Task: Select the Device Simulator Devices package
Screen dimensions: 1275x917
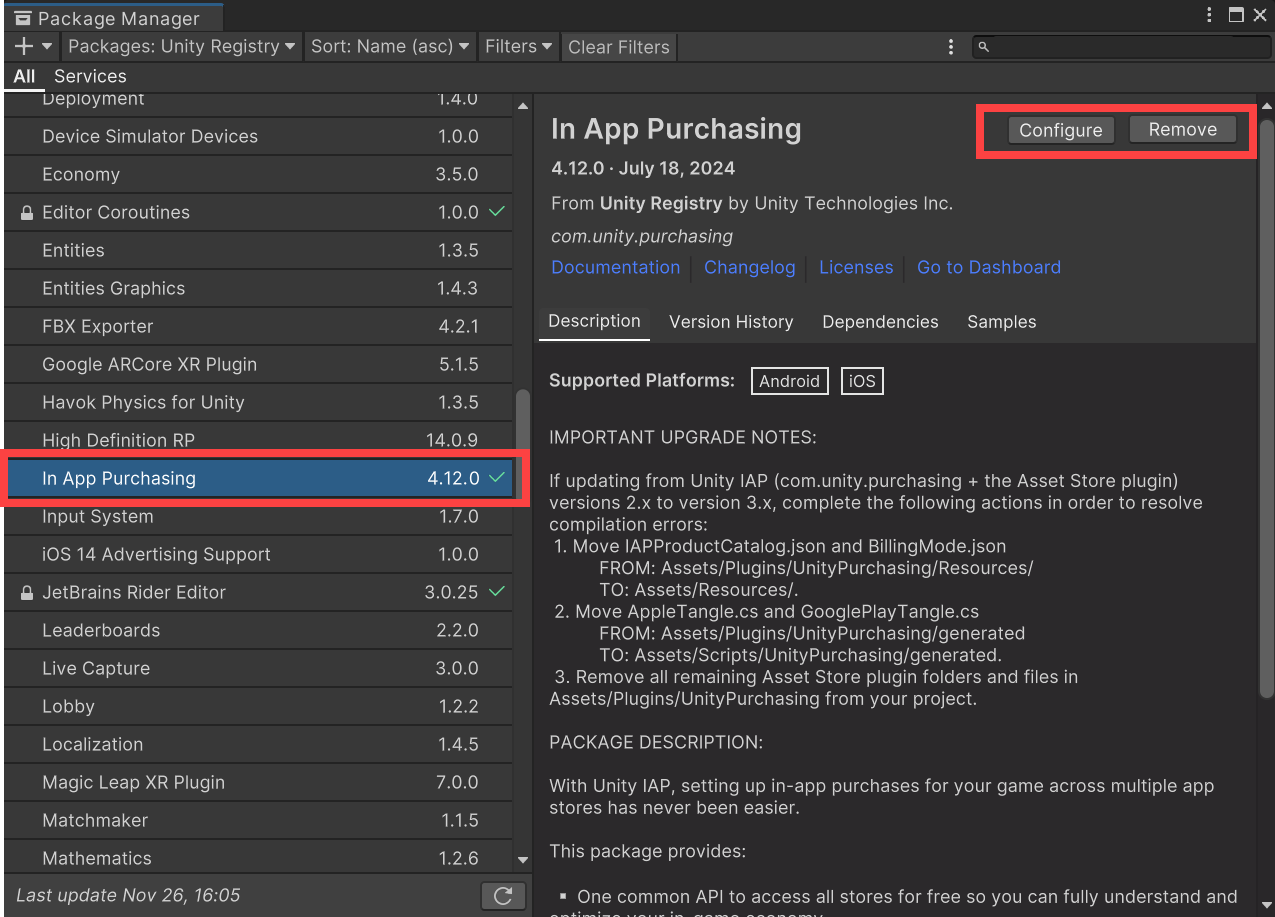Action: [258, 137]
